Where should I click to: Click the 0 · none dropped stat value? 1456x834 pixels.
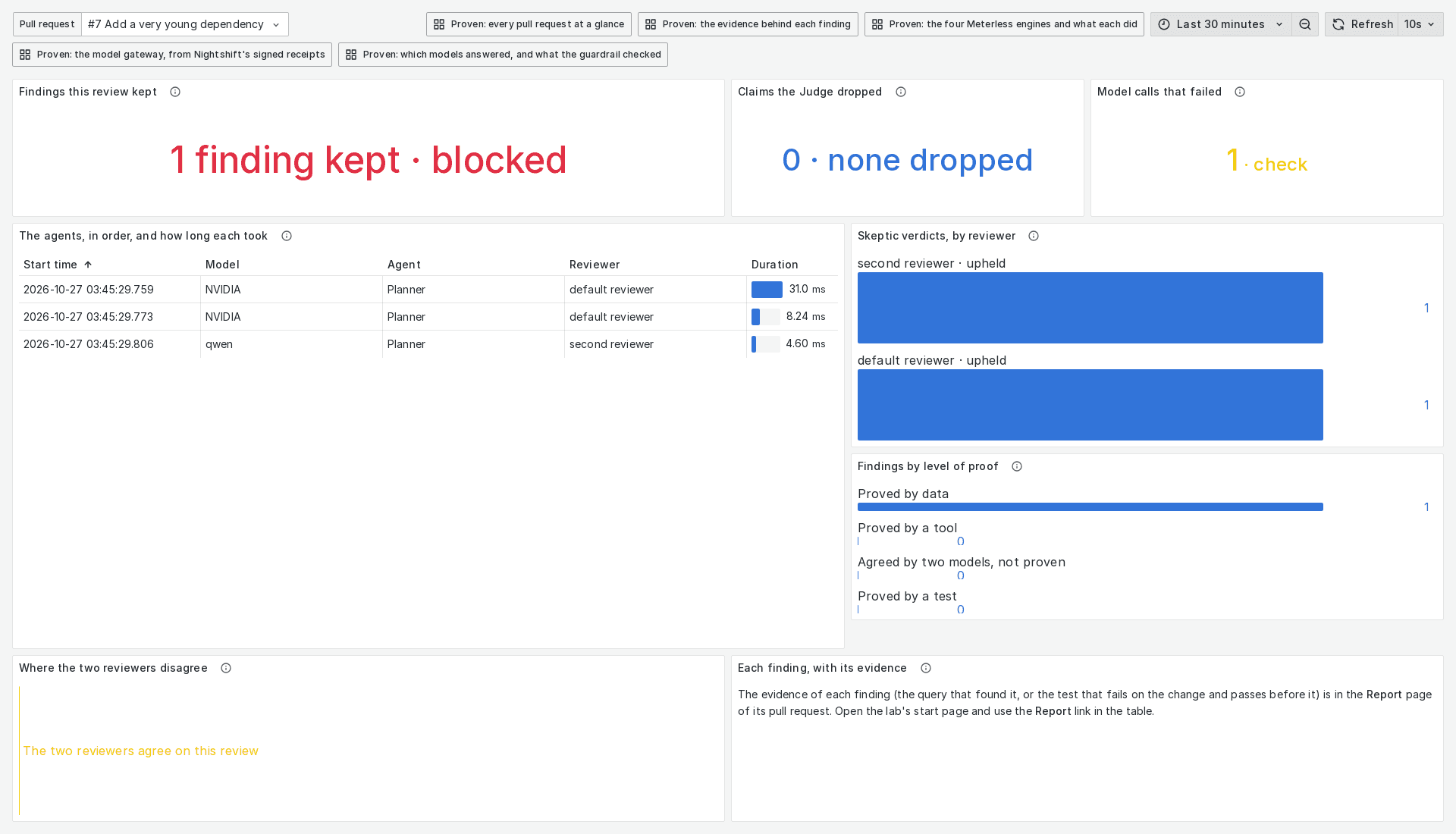(908, 160)
